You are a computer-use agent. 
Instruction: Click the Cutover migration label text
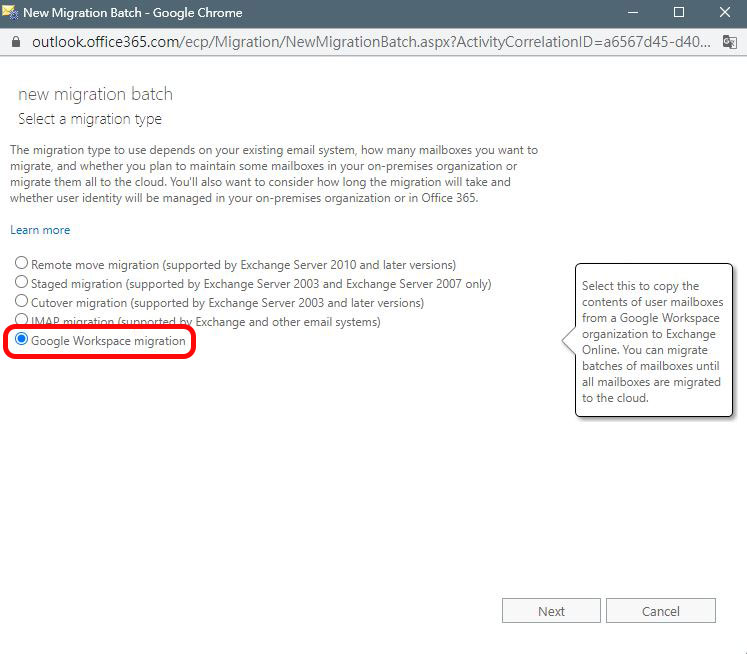tap(227, 303)
